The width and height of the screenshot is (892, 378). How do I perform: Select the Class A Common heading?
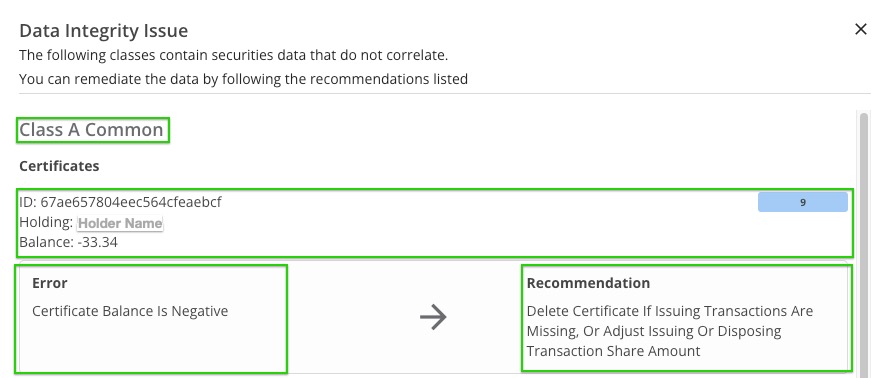(x=92, y=130)
